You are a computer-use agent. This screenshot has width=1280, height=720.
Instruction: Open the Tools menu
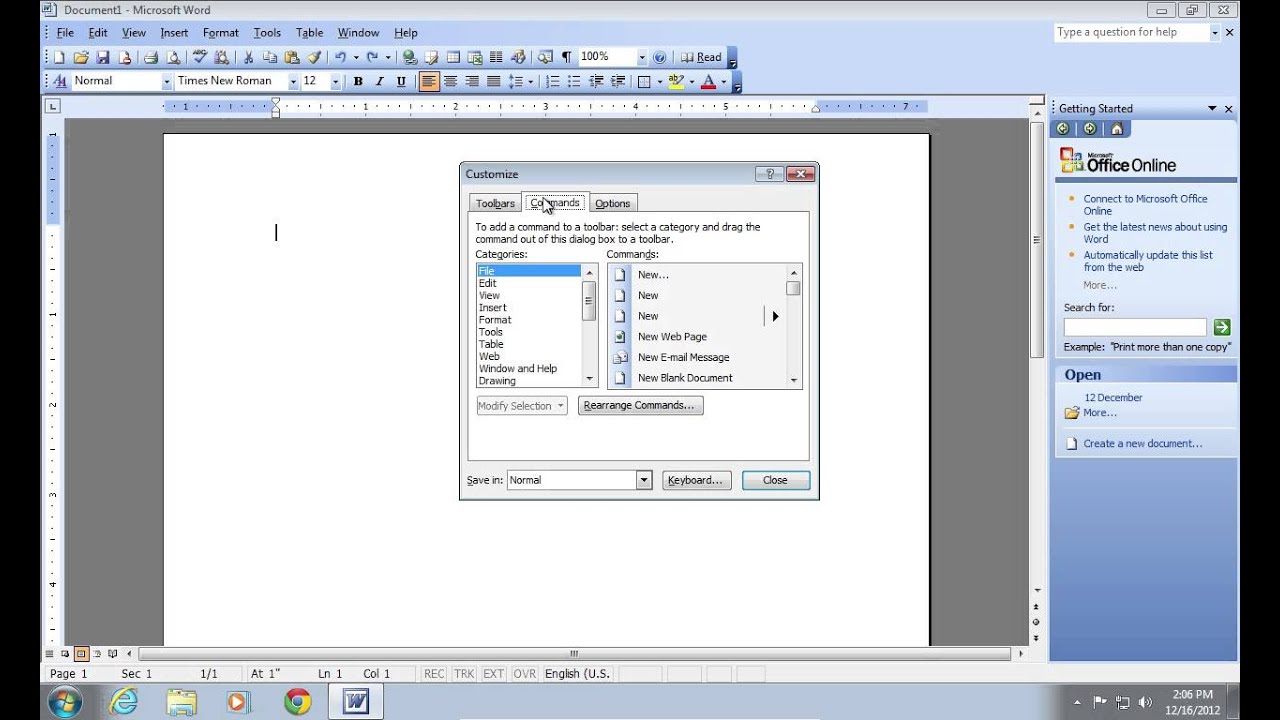pyautogui.click(x=267, y=33)
